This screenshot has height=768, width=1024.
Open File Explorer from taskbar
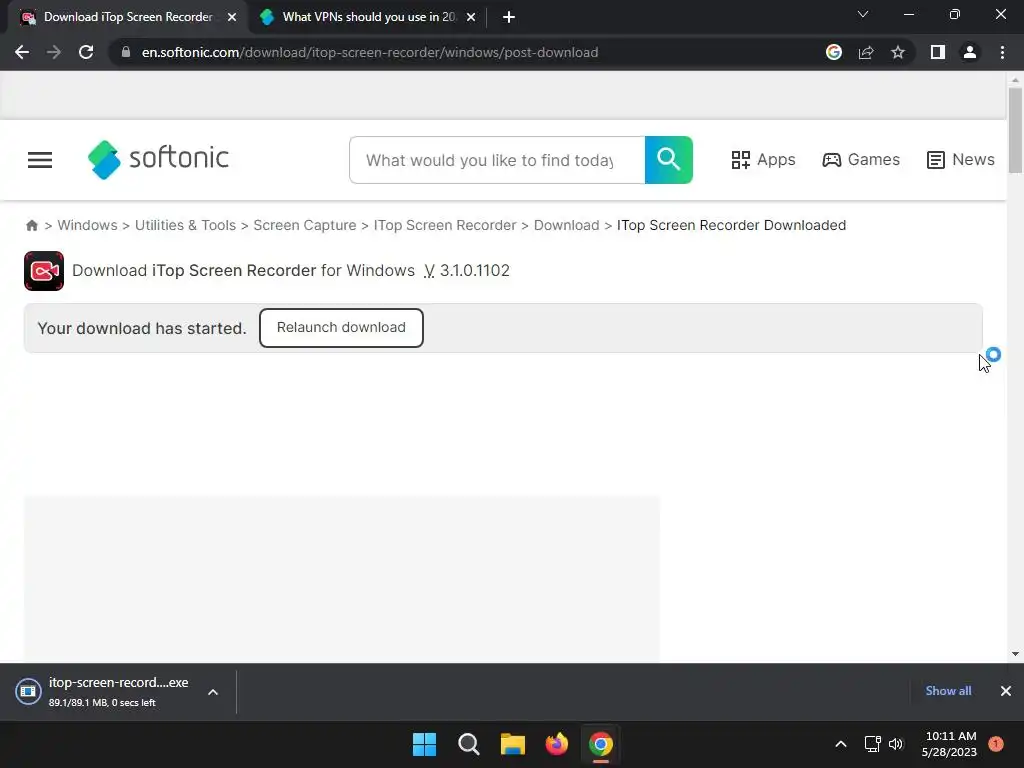(513, 744)
